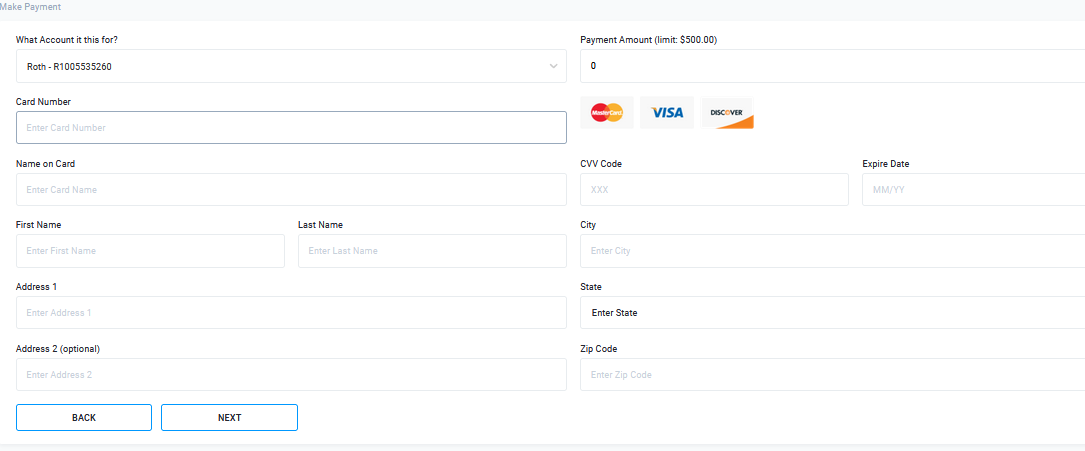Click the Expire Date MM/YY field
Image resolution: width=1085 pixels, height=451 pixels.
(974, 190)
